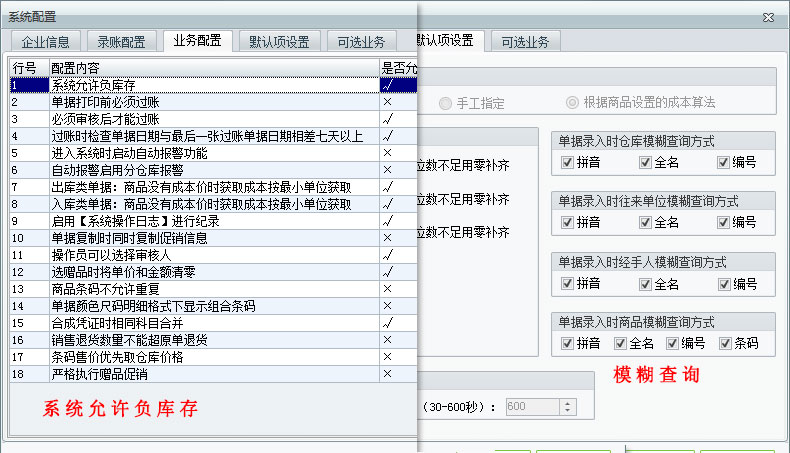
Task: Select row 商品条码不允许重复
Action: point(214,289)
